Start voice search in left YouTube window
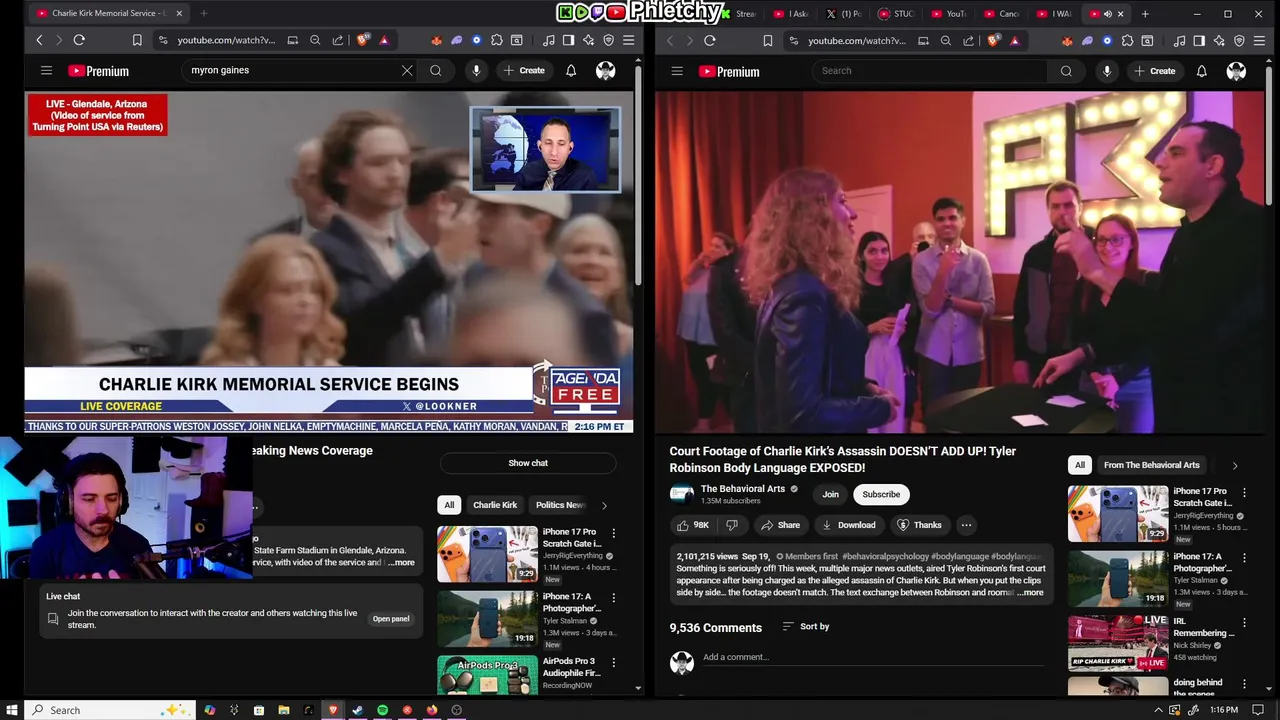The width and height of the screenshot is (1280, 720). pyautogui.click(x=476, y=71)
